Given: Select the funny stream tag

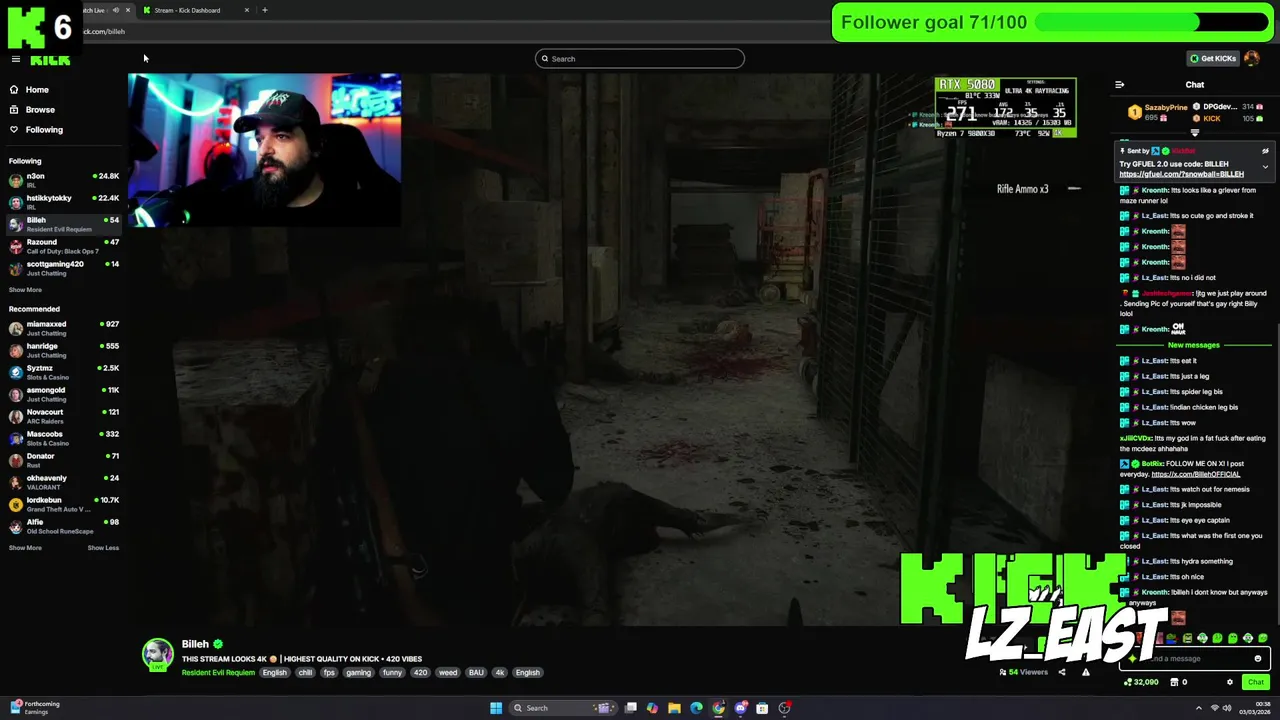Looking at the screenshot, I should click(x=392, y=673).
